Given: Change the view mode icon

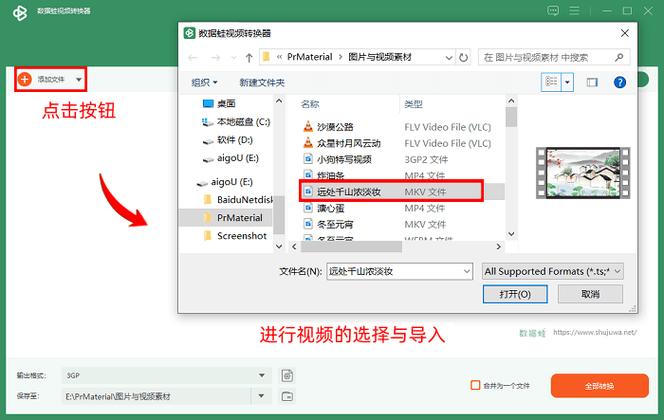Looking at the screenshot, I should (551, 82).
